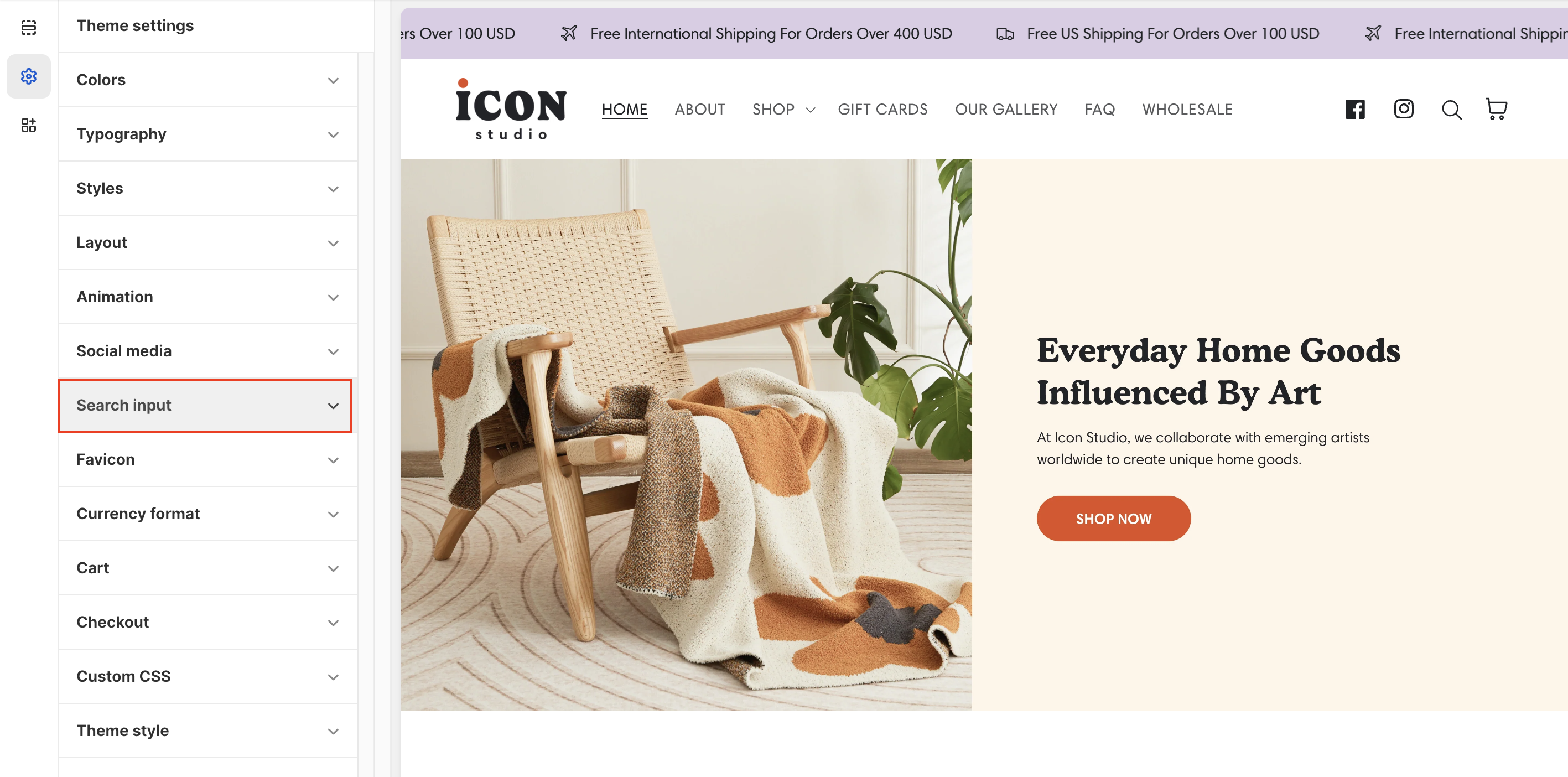
Task: Expand the Social media section
Action: click(x=207, y=351)
